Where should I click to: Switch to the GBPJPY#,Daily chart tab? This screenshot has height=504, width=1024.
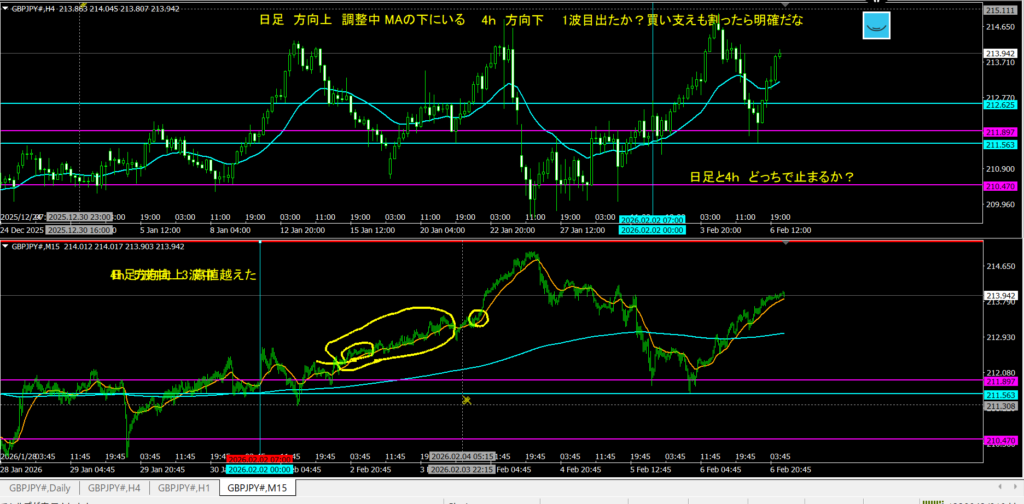point(41,488)
